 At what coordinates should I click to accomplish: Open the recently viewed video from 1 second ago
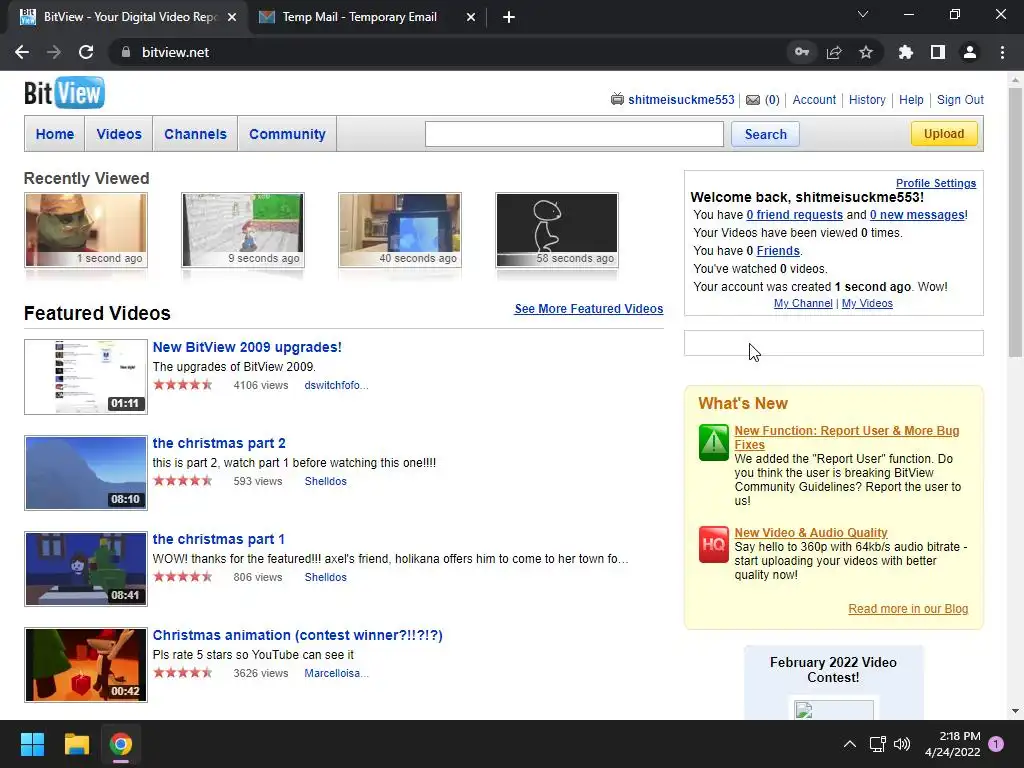[x=86, y=230]
